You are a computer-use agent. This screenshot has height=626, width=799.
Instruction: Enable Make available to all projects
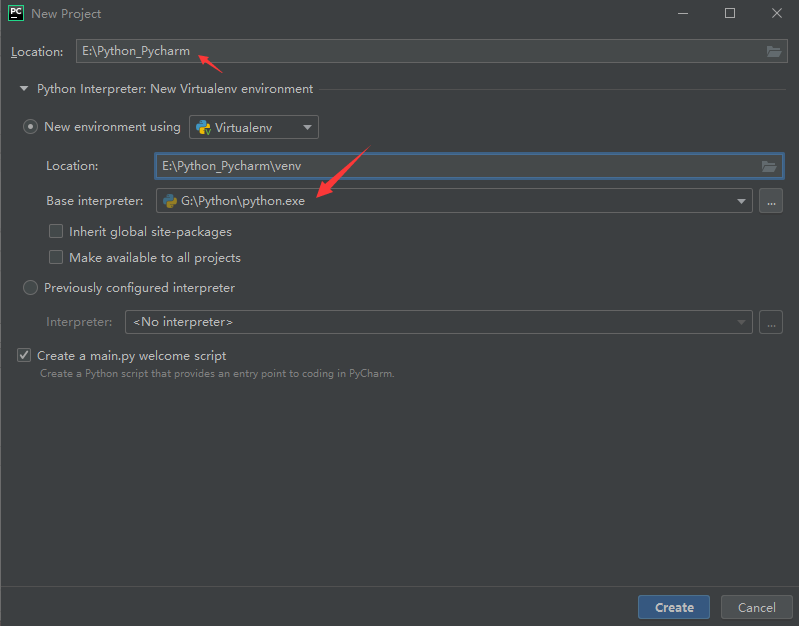56,257
